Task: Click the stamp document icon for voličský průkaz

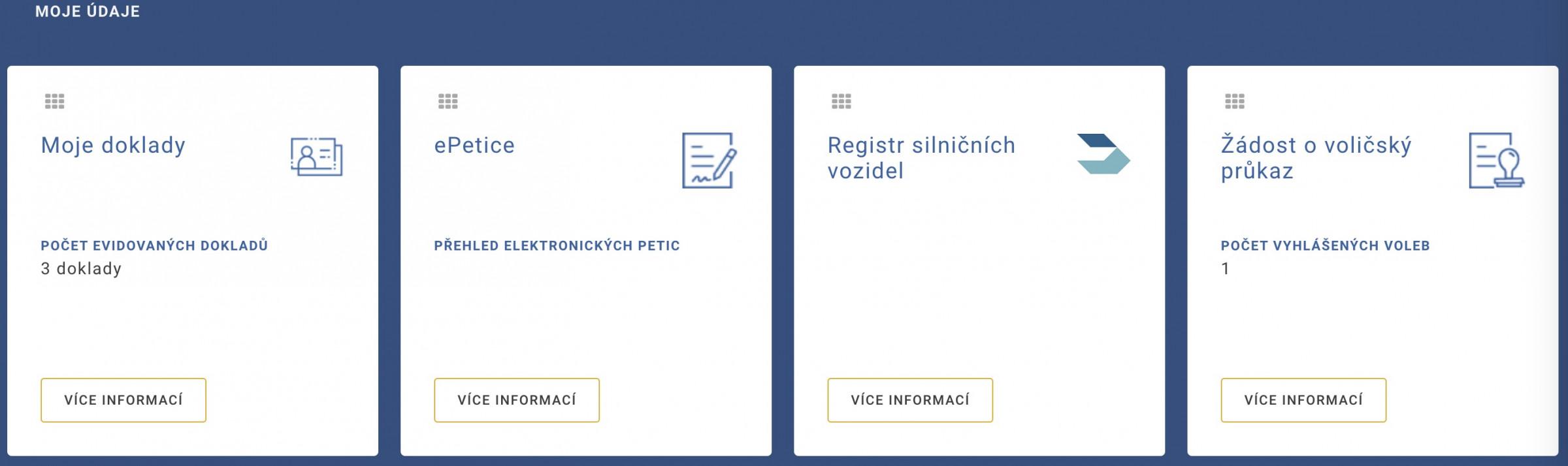Action: pyautogui.click(x=1497, y=161)
